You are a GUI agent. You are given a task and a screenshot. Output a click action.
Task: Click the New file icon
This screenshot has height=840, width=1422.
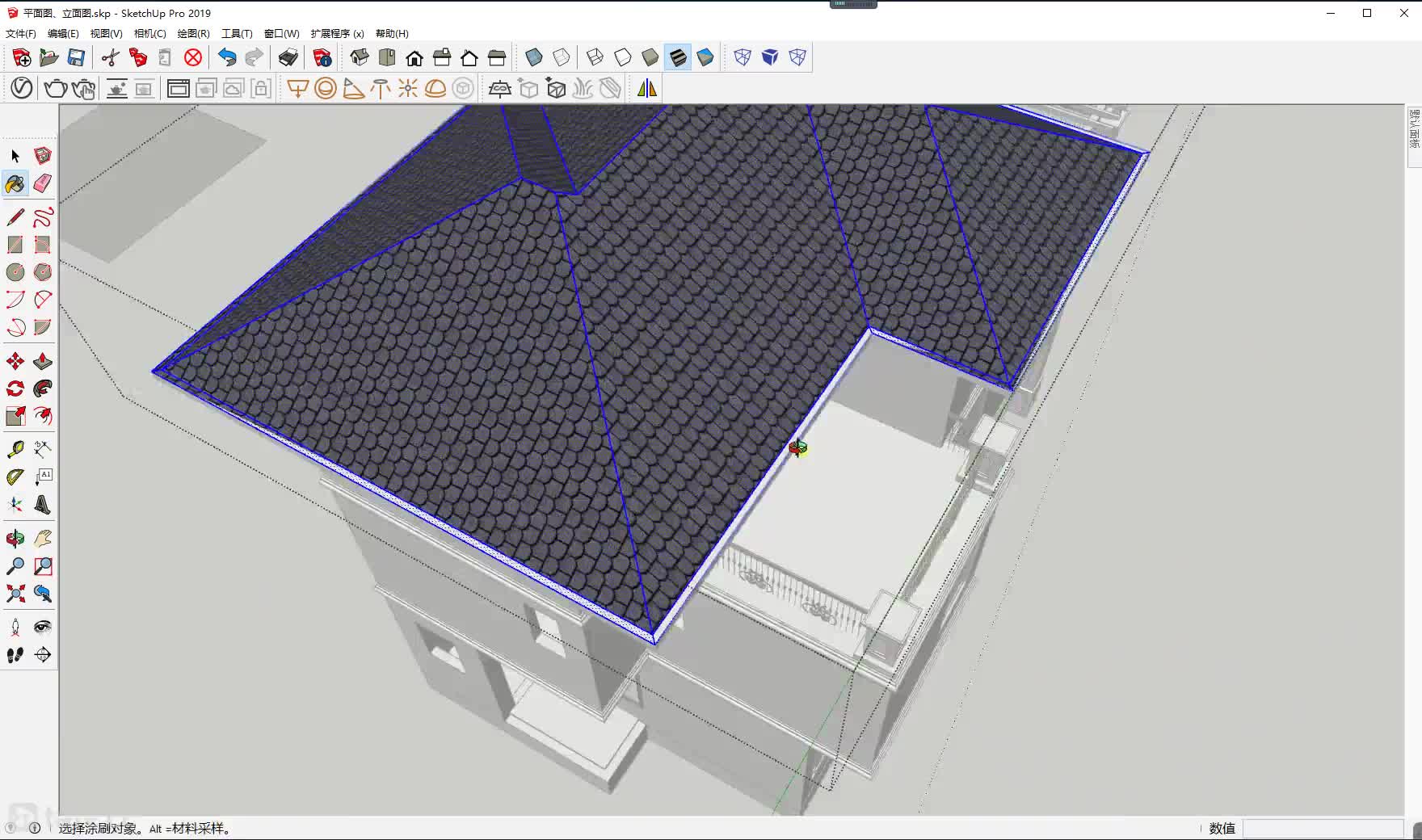(x=22, y=57)
